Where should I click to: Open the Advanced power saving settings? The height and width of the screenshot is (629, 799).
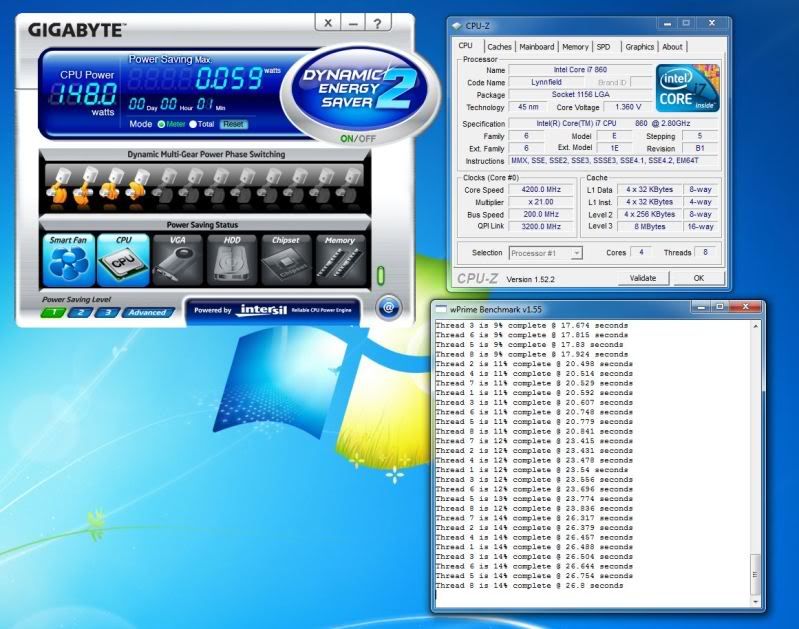[147, 312]
